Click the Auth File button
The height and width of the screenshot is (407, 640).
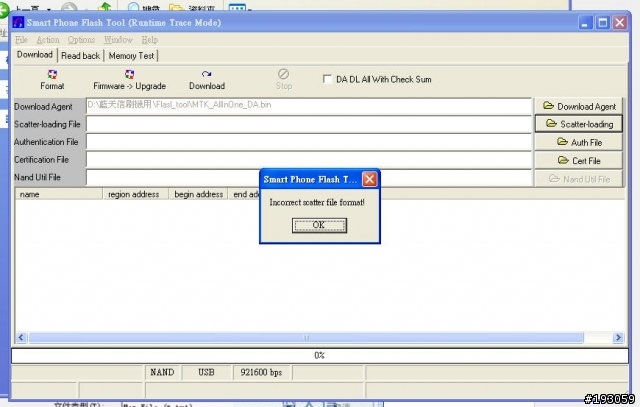point(578,142)
